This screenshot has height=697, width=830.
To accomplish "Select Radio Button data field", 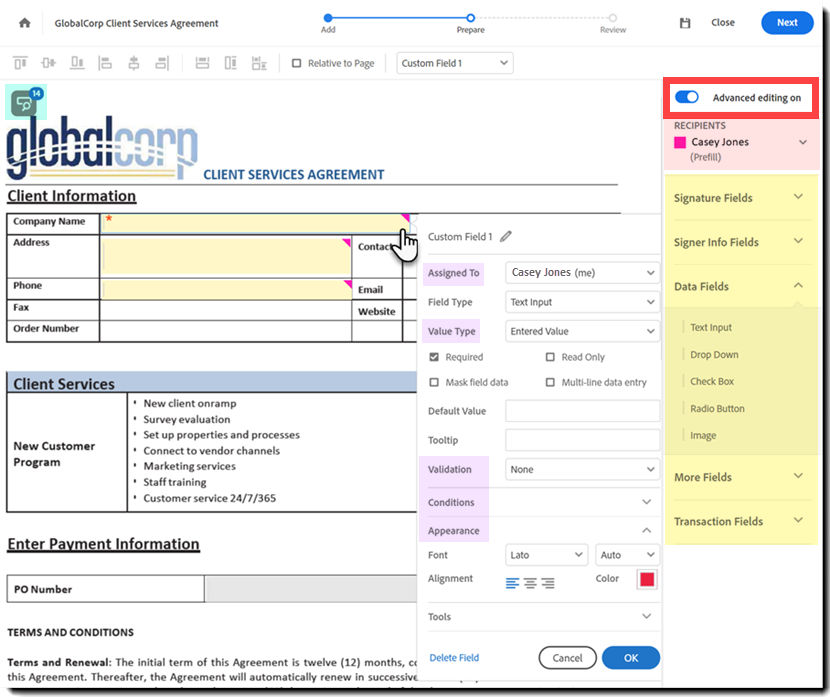I will (717, 409).
